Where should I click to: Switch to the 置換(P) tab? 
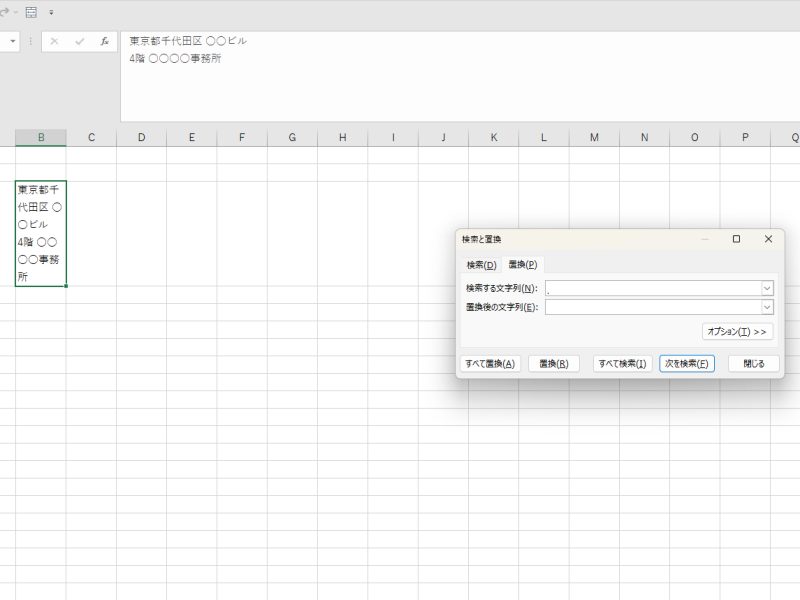tap(523, 264)
